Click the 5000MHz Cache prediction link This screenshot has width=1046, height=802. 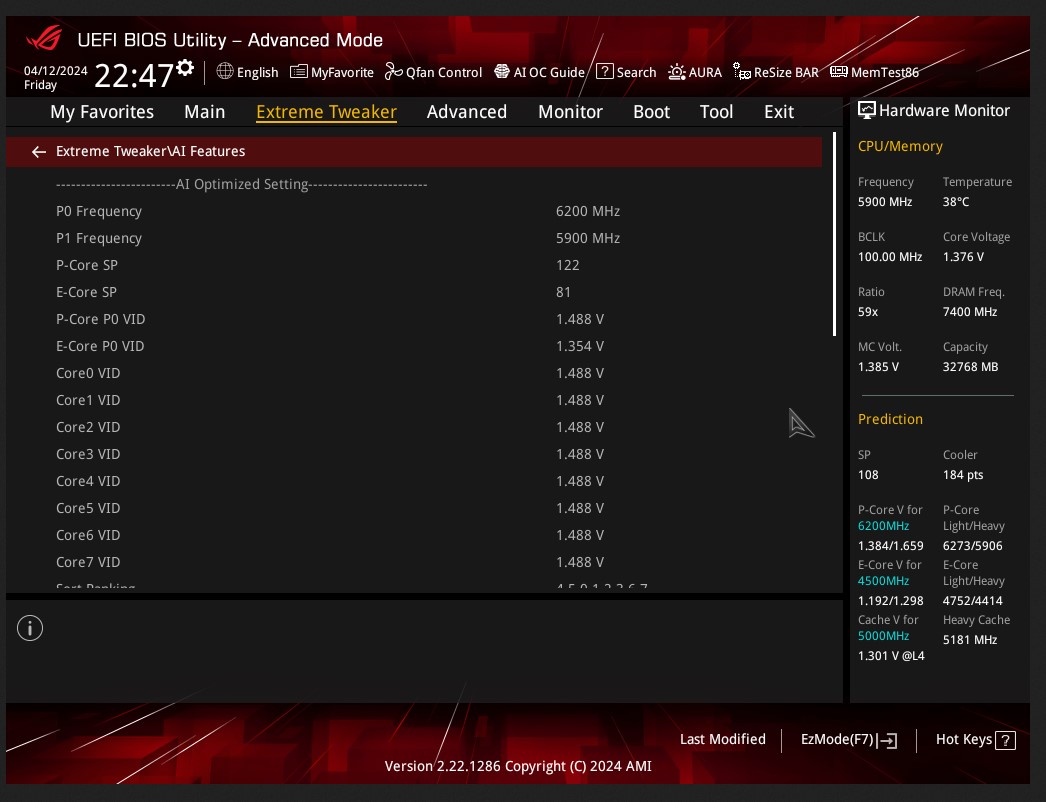(x=883, y=636)
